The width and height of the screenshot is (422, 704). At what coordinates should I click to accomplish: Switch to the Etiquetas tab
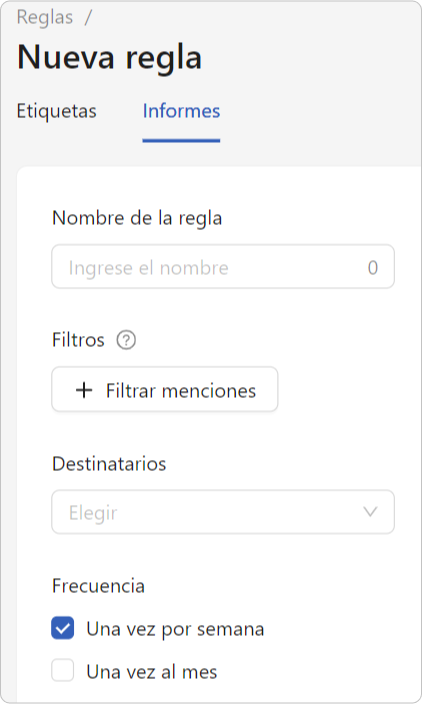[57, 111]
